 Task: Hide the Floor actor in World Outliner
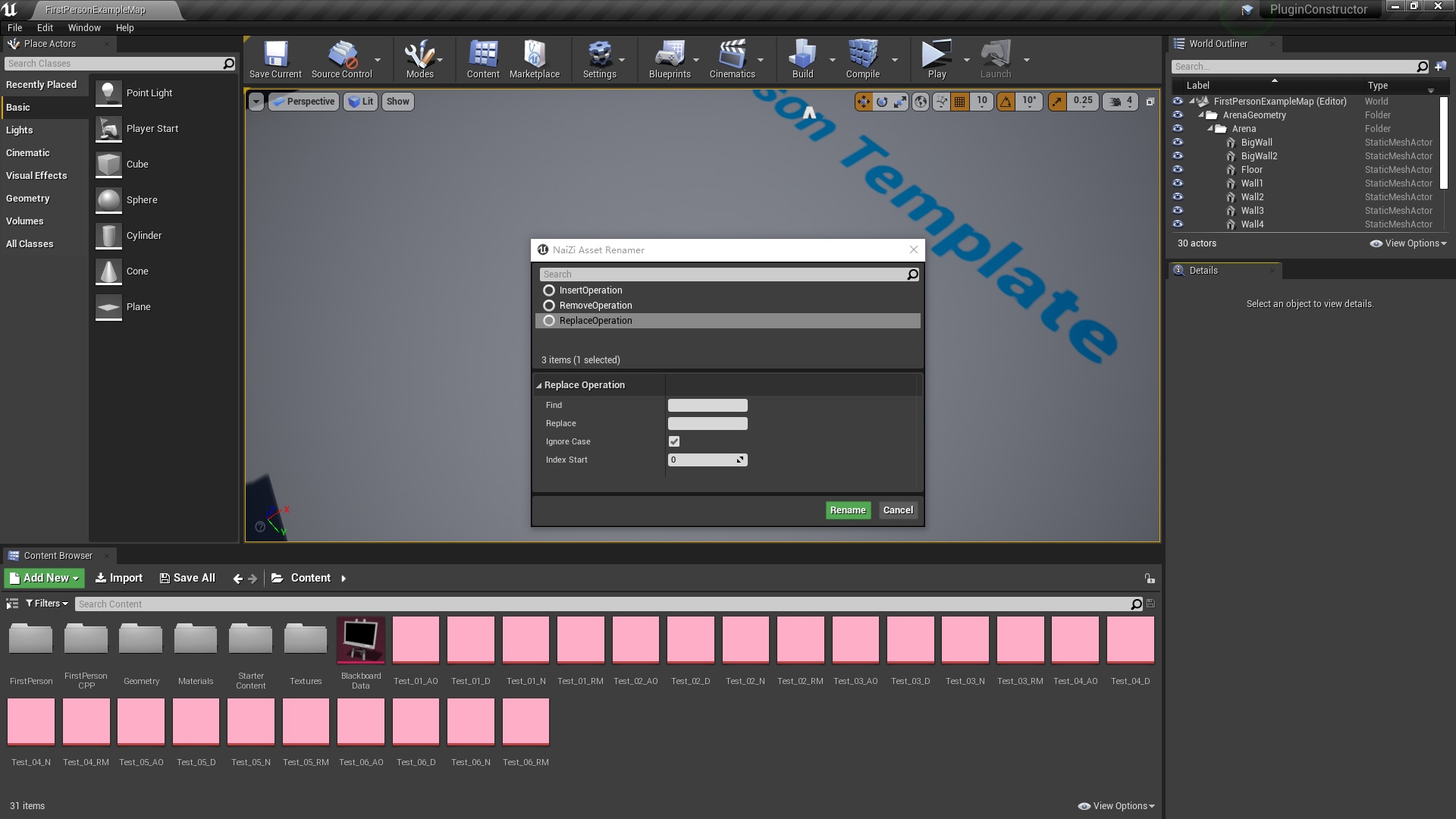[1178, 170]
